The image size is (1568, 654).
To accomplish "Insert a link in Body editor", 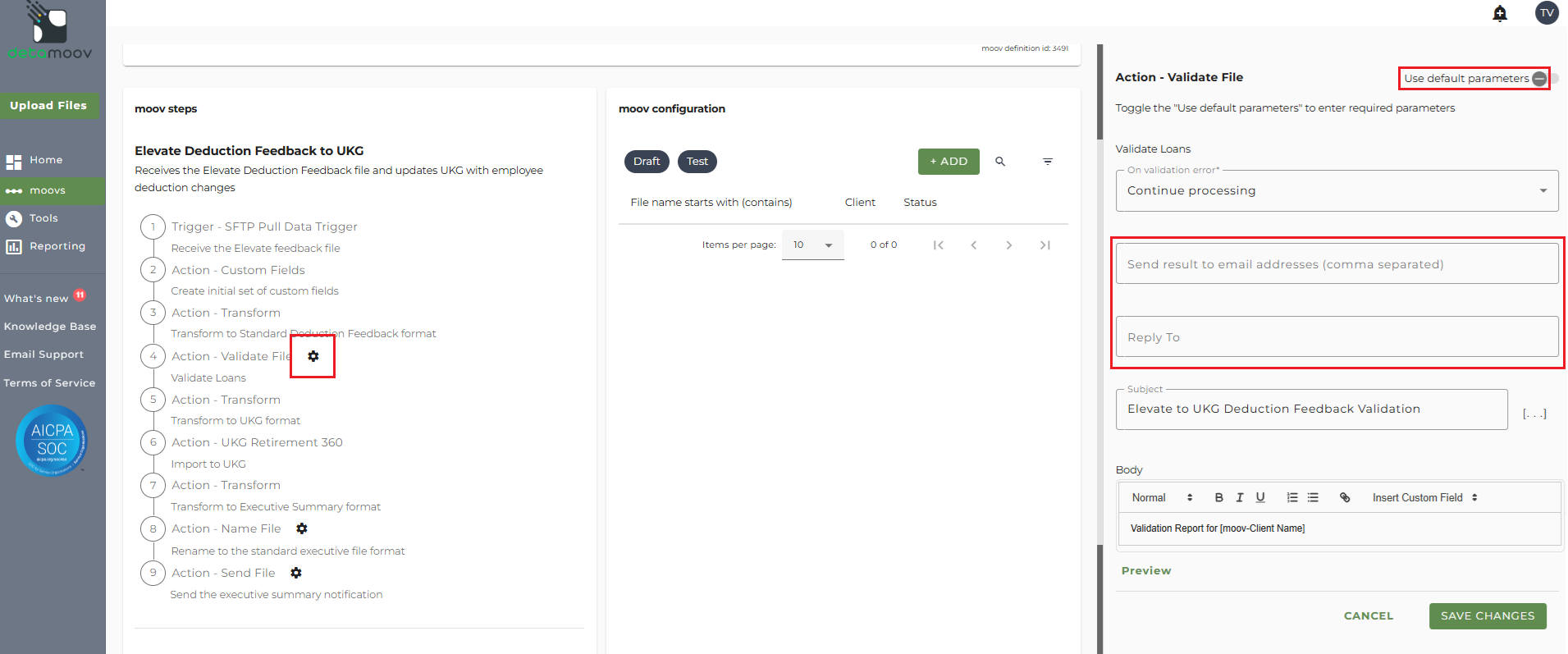I will (1345, 497).
